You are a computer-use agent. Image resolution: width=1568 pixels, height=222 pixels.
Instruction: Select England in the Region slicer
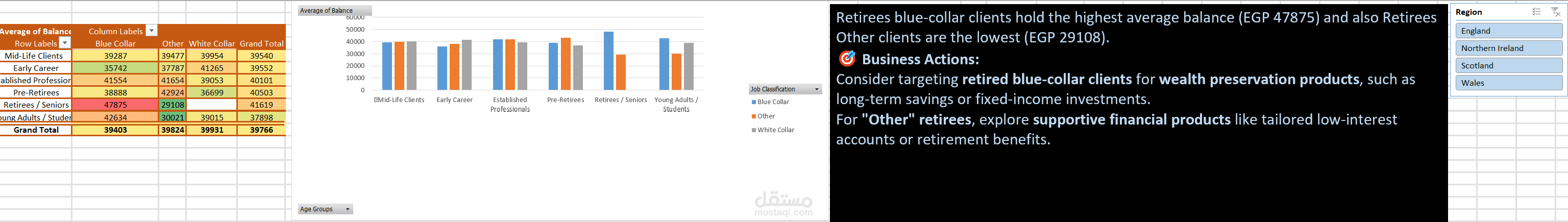(1508, 31)
